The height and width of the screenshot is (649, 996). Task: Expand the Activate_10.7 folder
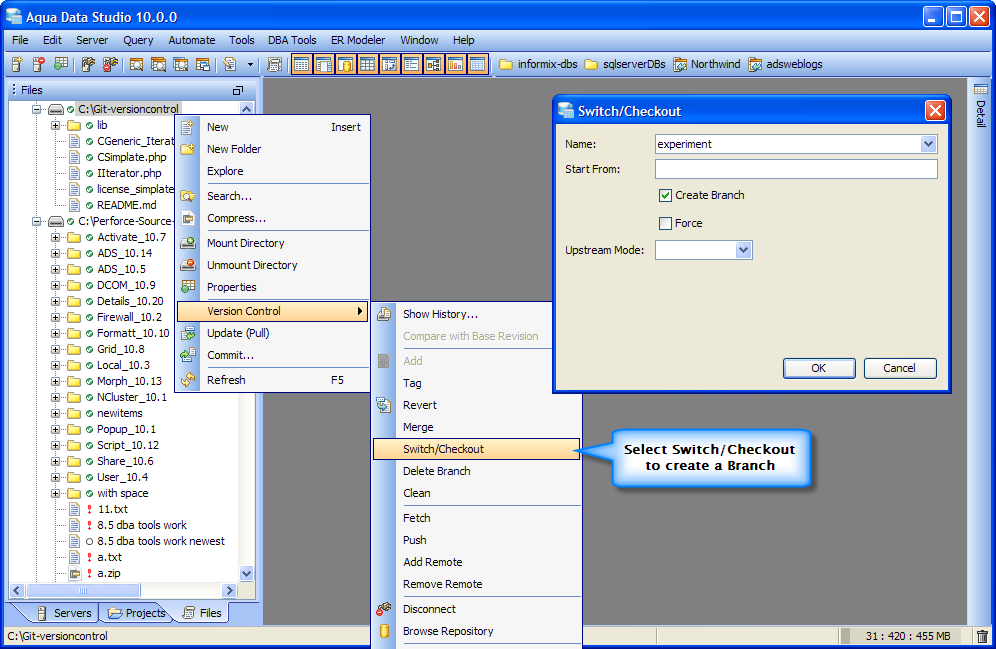56,238
